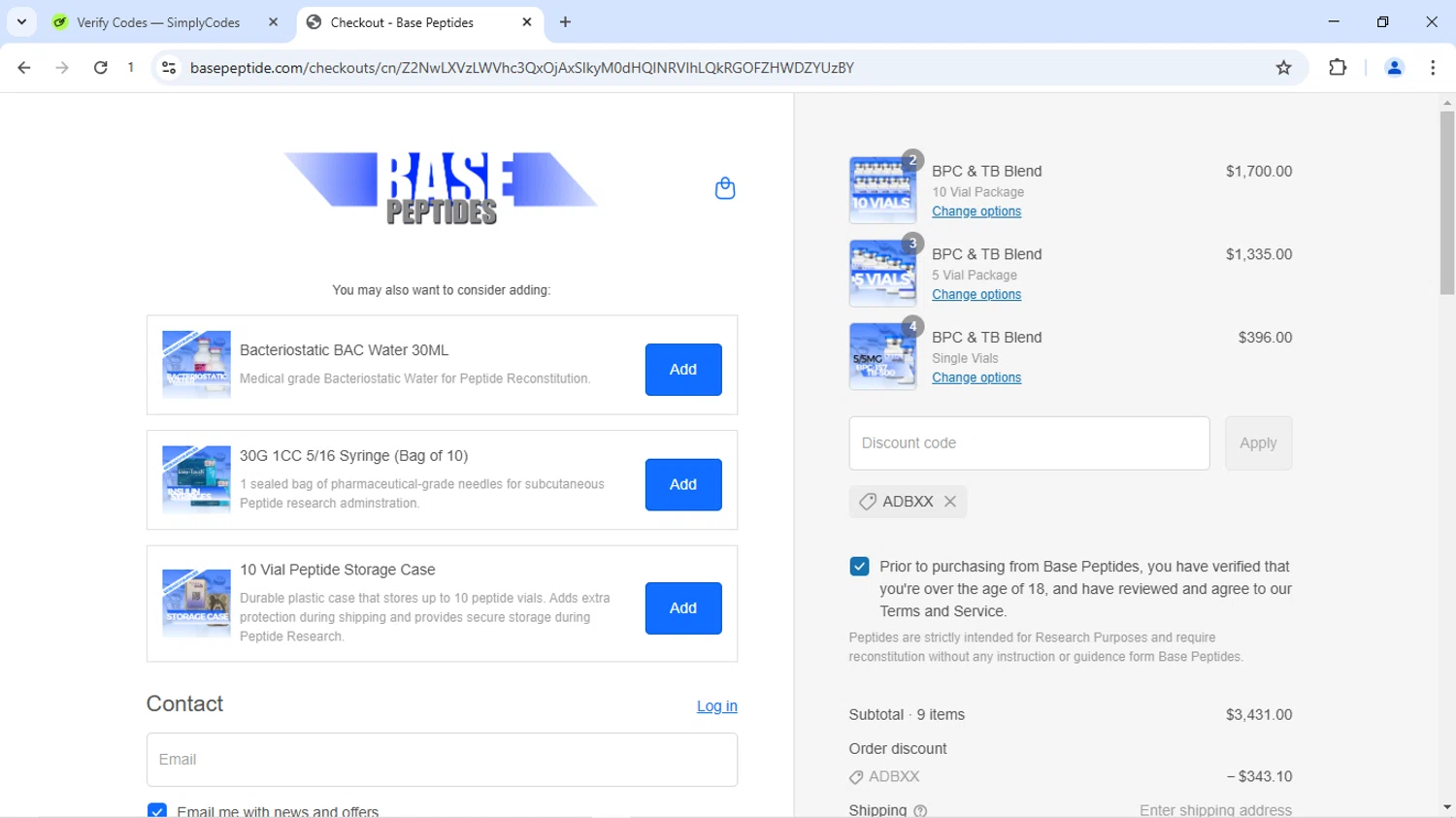
Task: Click the scrollbar down arrow
Action: pyautogui.click(x=1447, y=807)
